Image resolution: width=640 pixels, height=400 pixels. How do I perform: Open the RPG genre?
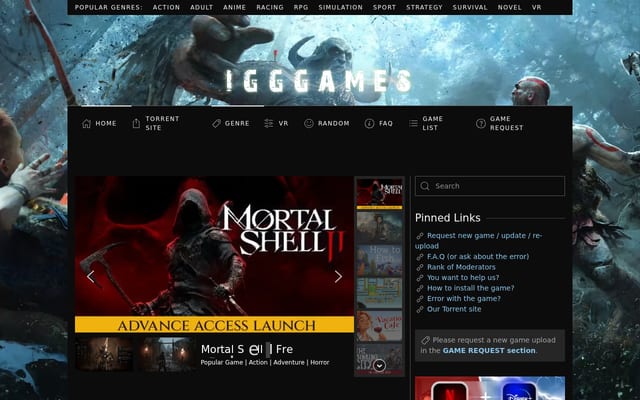(x=301, y=7)
